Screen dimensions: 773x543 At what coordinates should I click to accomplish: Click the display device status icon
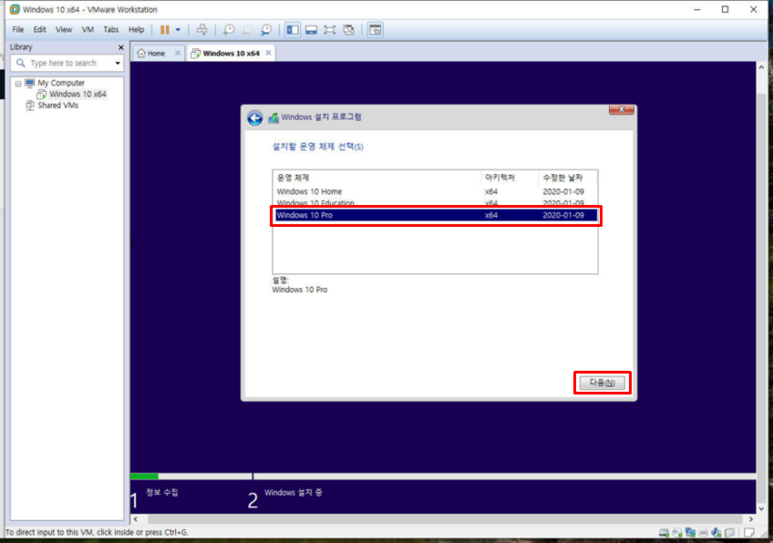[x=730, y=533]
